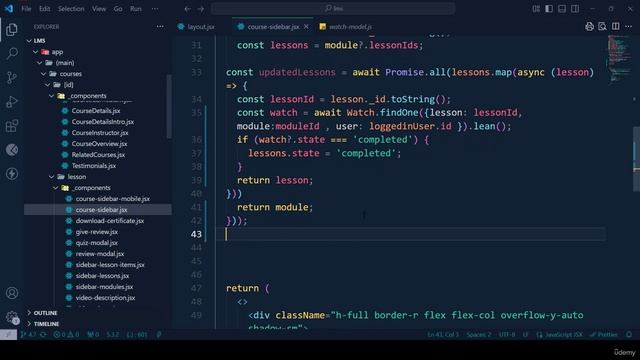
Task: Click the command center search box
Action: tap(333, 9)
